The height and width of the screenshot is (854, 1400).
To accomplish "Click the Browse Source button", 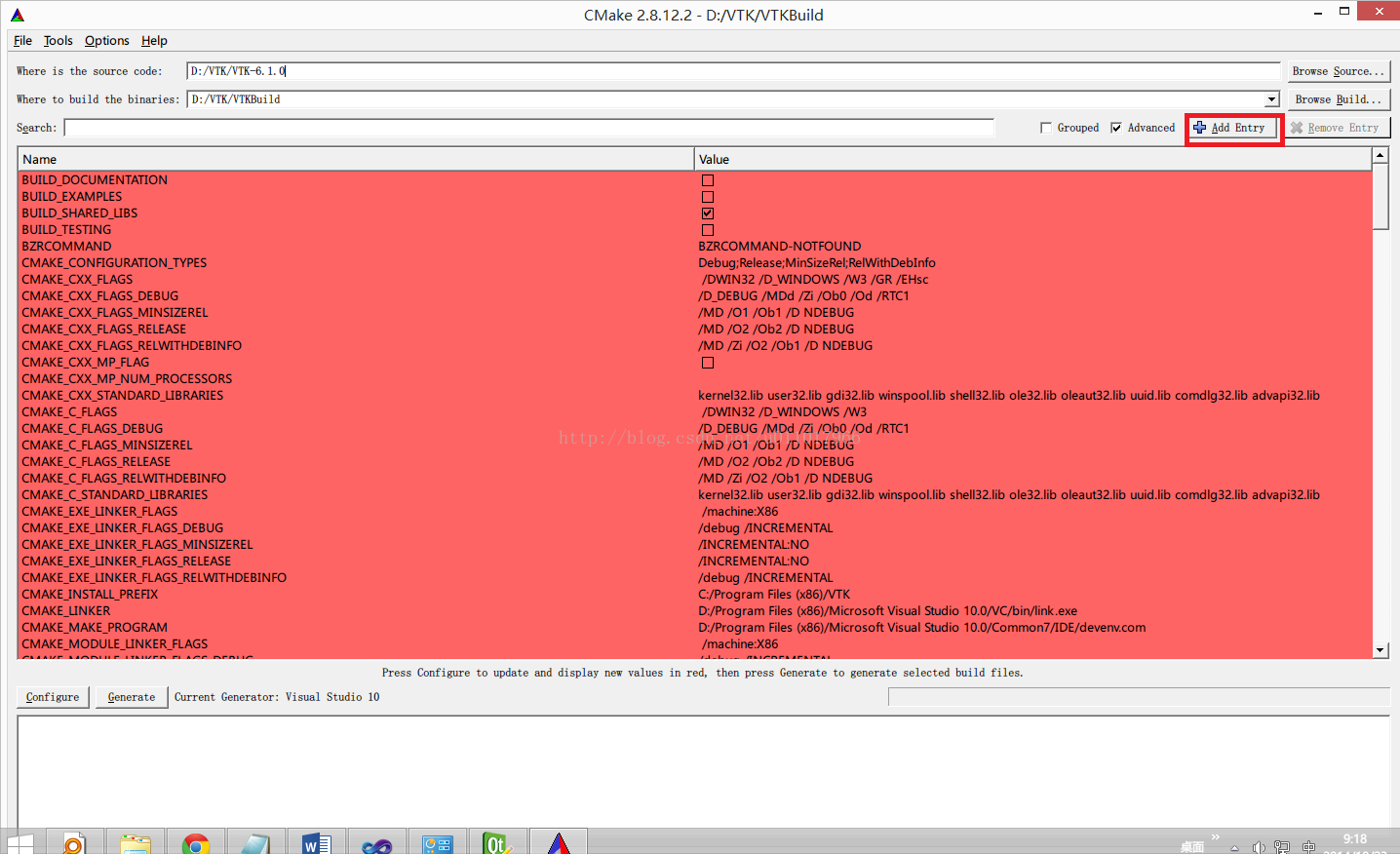I will point(1338,71).
